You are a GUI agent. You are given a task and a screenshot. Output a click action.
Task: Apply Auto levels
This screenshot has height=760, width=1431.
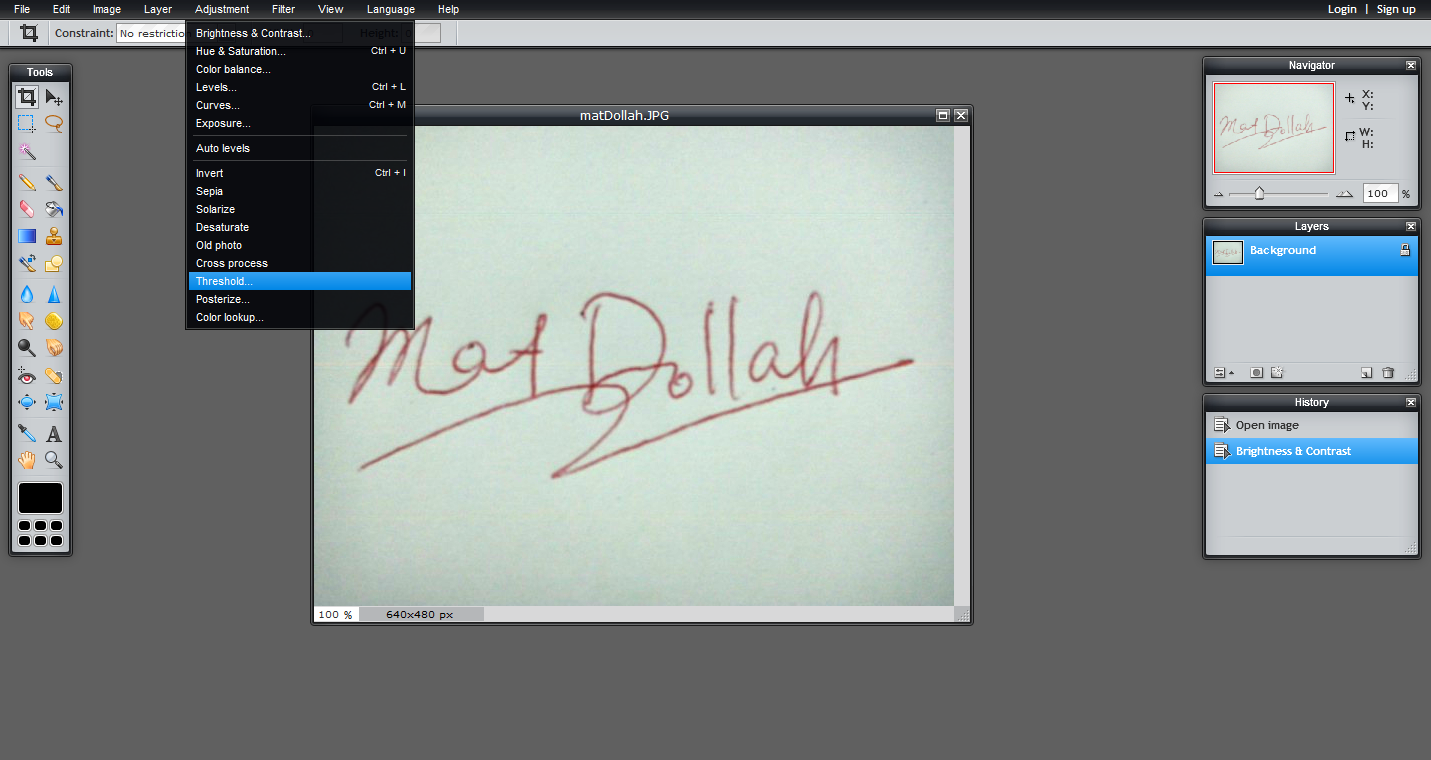click(300, 148)
